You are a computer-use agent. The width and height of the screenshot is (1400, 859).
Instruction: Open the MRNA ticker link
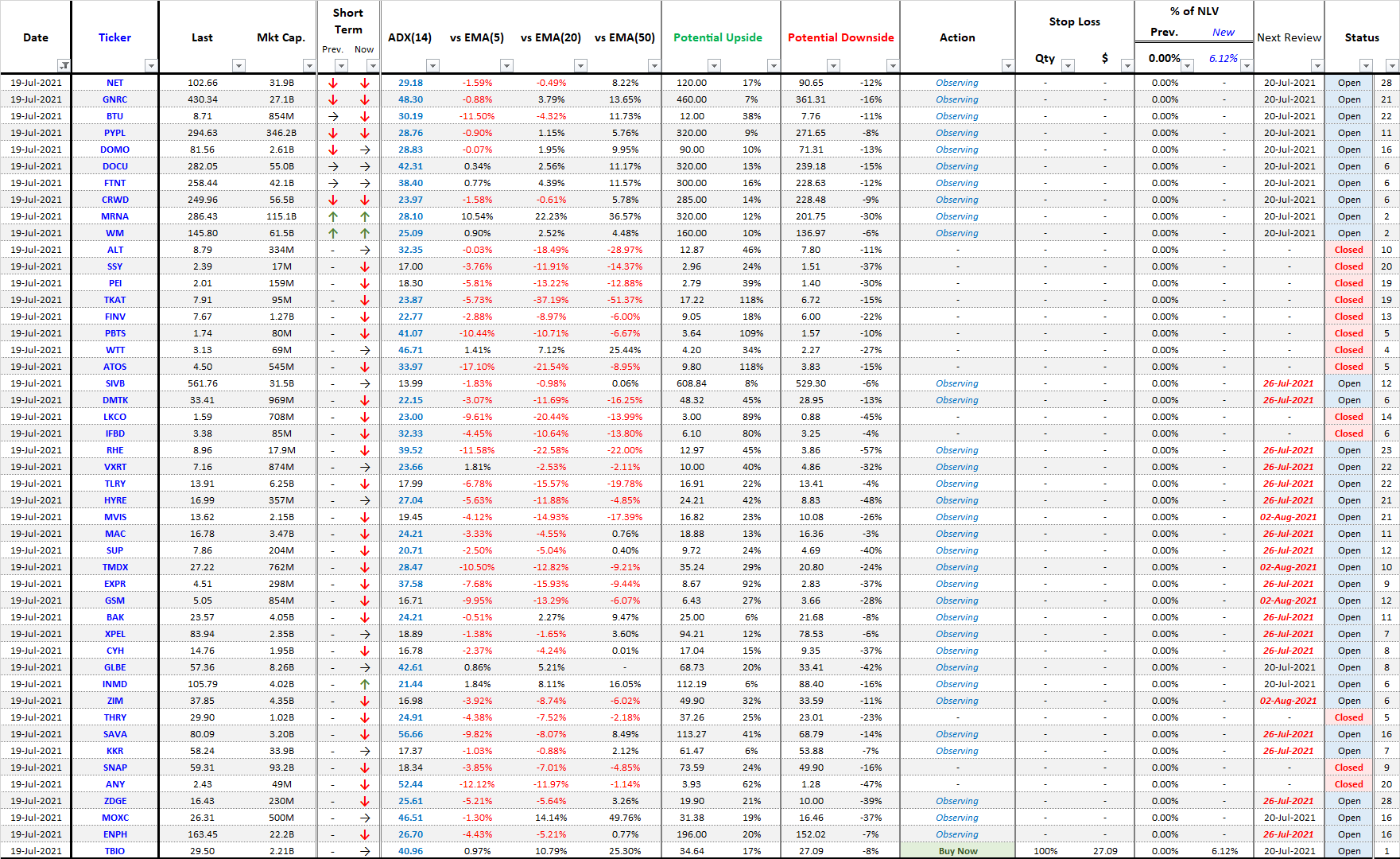pyautogui.click(x=115, y=216)
